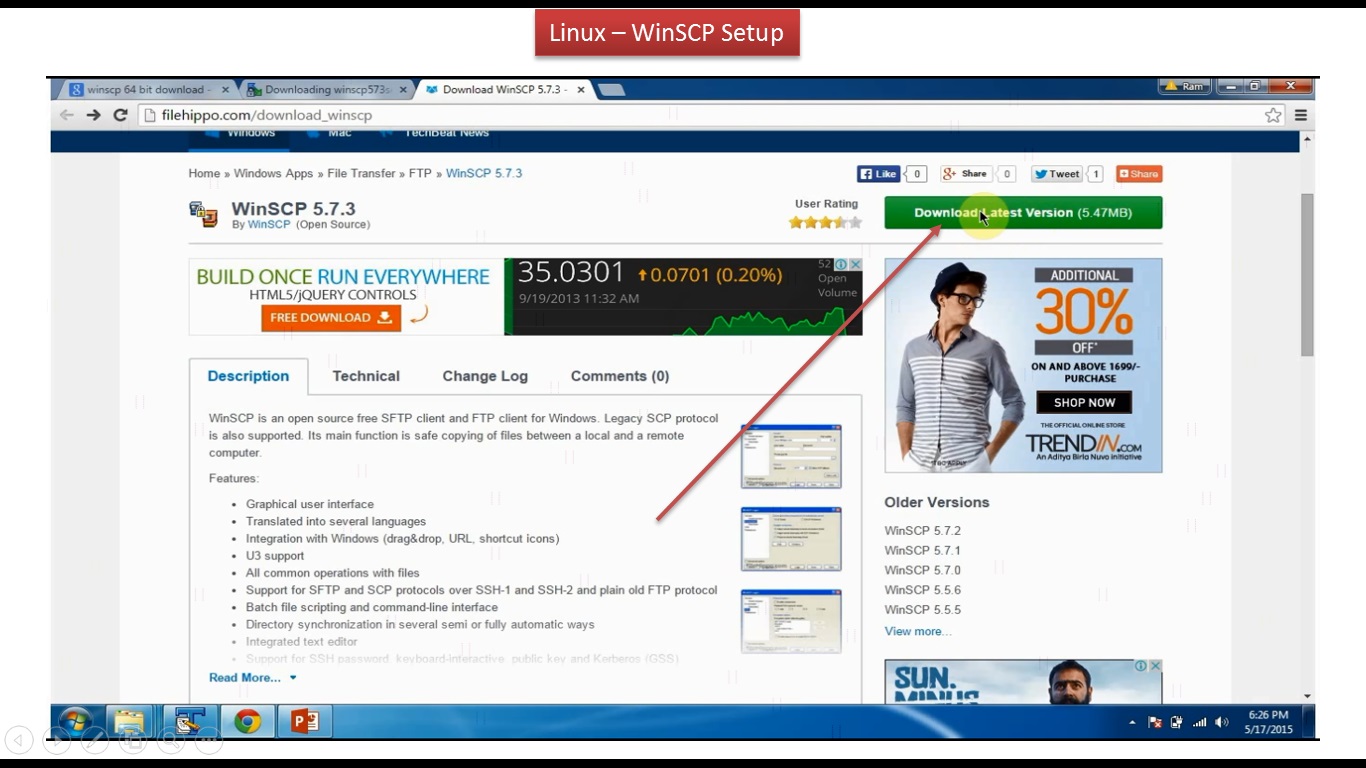Click the network signal bars icon

(1199, 722)
